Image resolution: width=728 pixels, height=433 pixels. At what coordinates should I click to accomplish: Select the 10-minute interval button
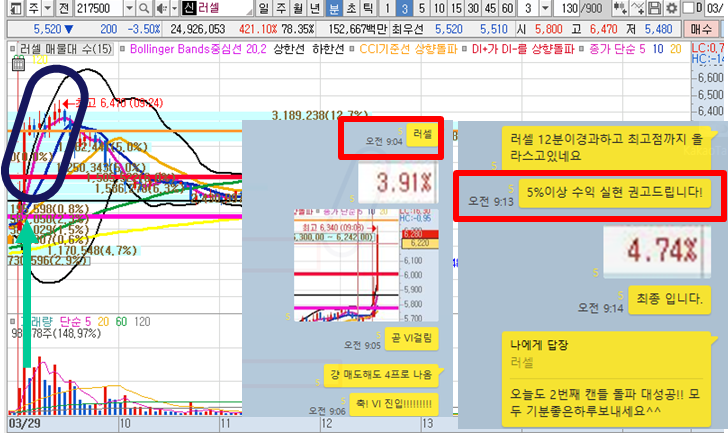pos(439,8)
